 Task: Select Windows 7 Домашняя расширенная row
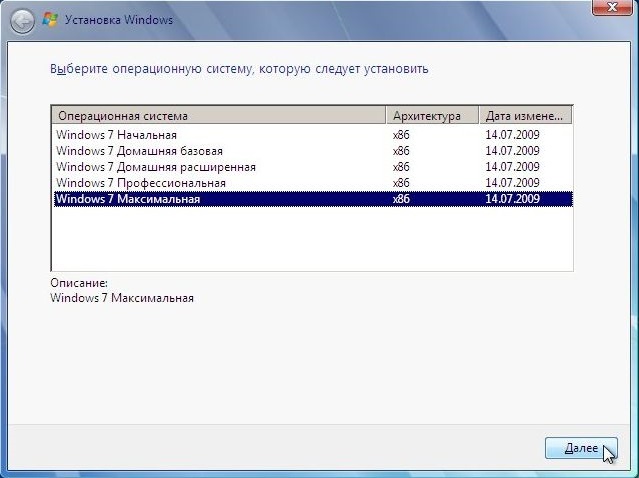[313, 167]
